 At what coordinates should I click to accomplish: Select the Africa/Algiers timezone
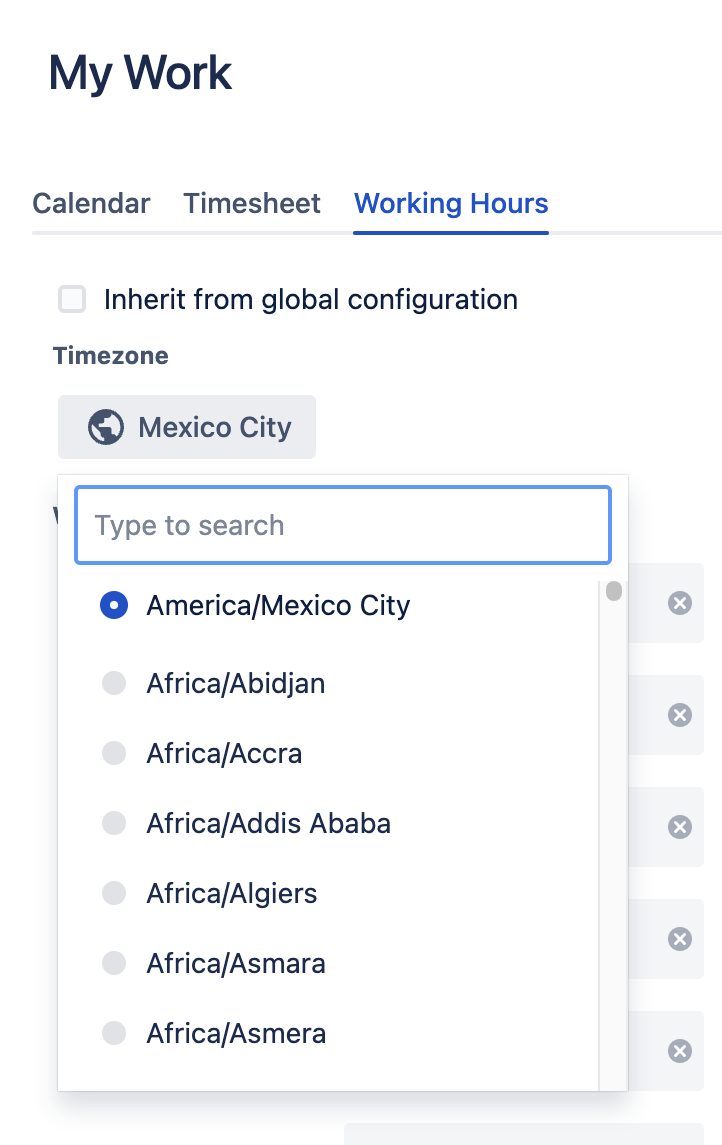[114, 893]
